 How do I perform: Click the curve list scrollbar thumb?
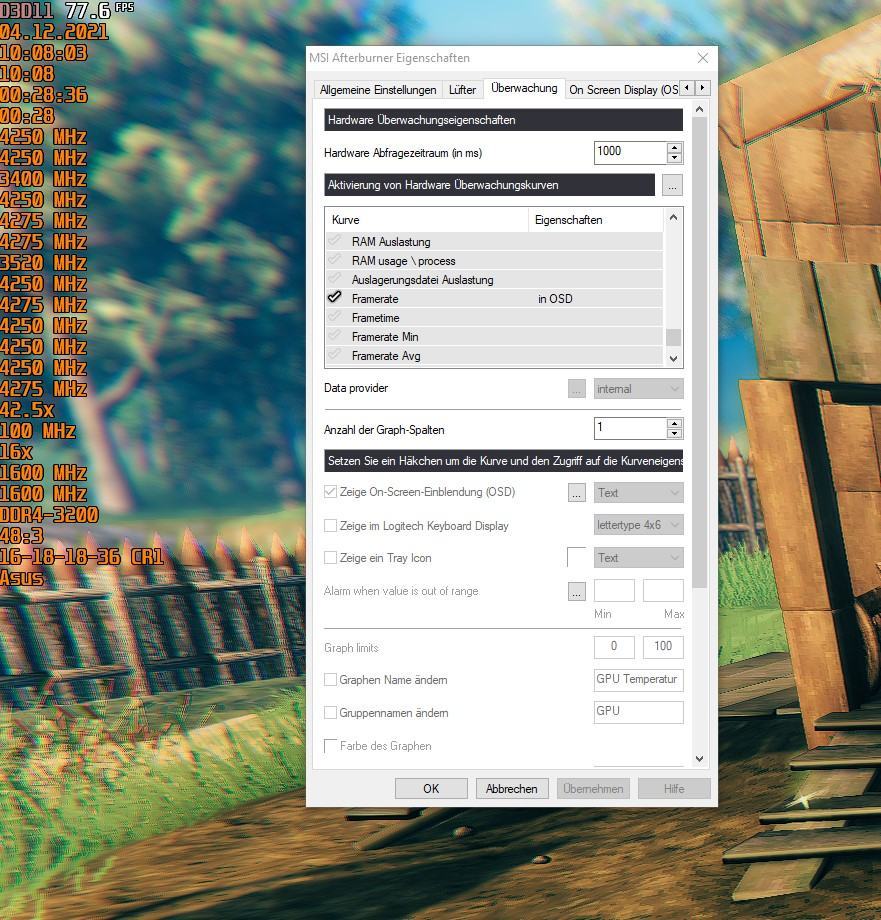tap(673, 337)
